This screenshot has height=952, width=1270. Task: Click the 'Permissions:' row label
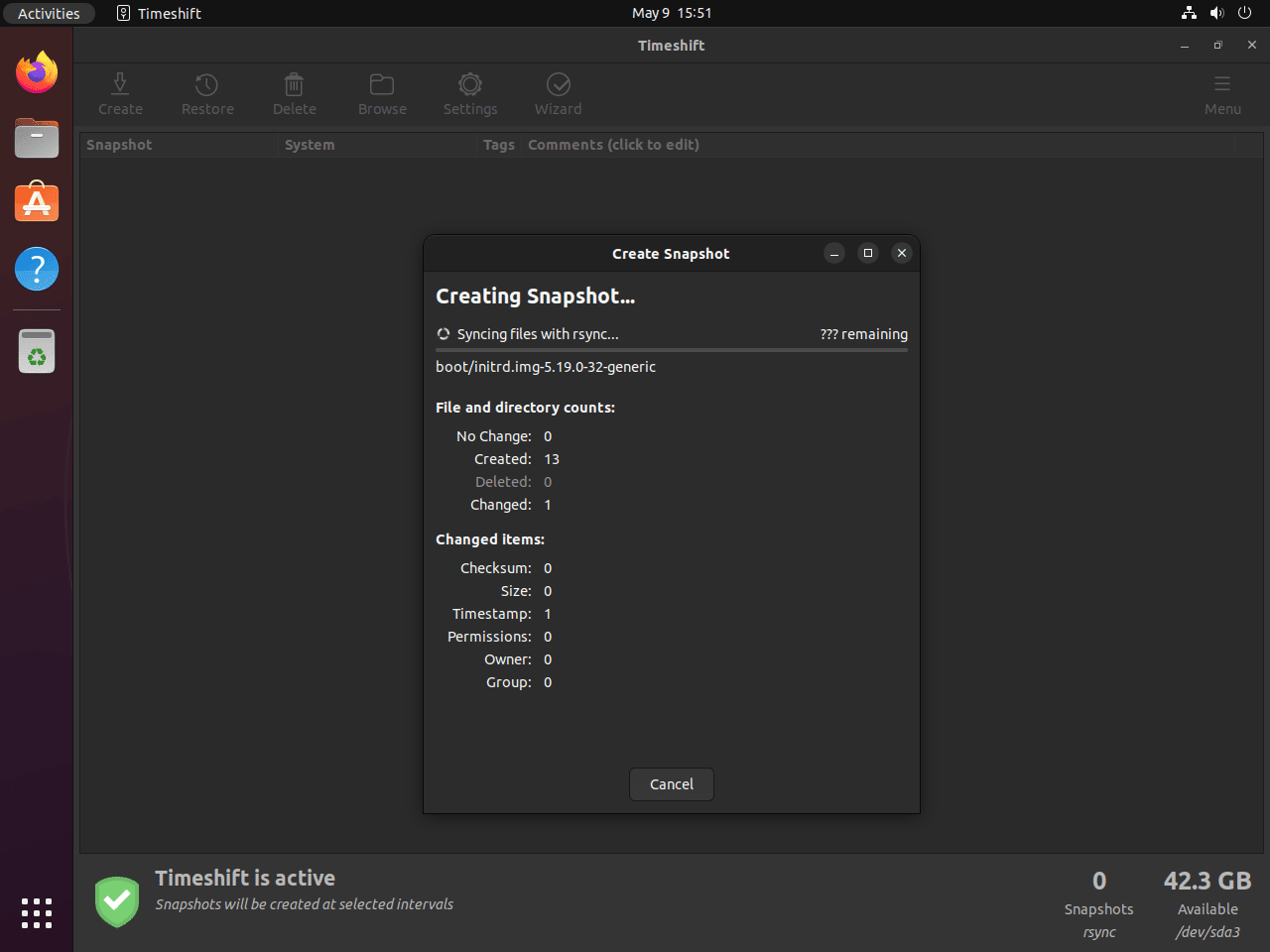point(489,637)
